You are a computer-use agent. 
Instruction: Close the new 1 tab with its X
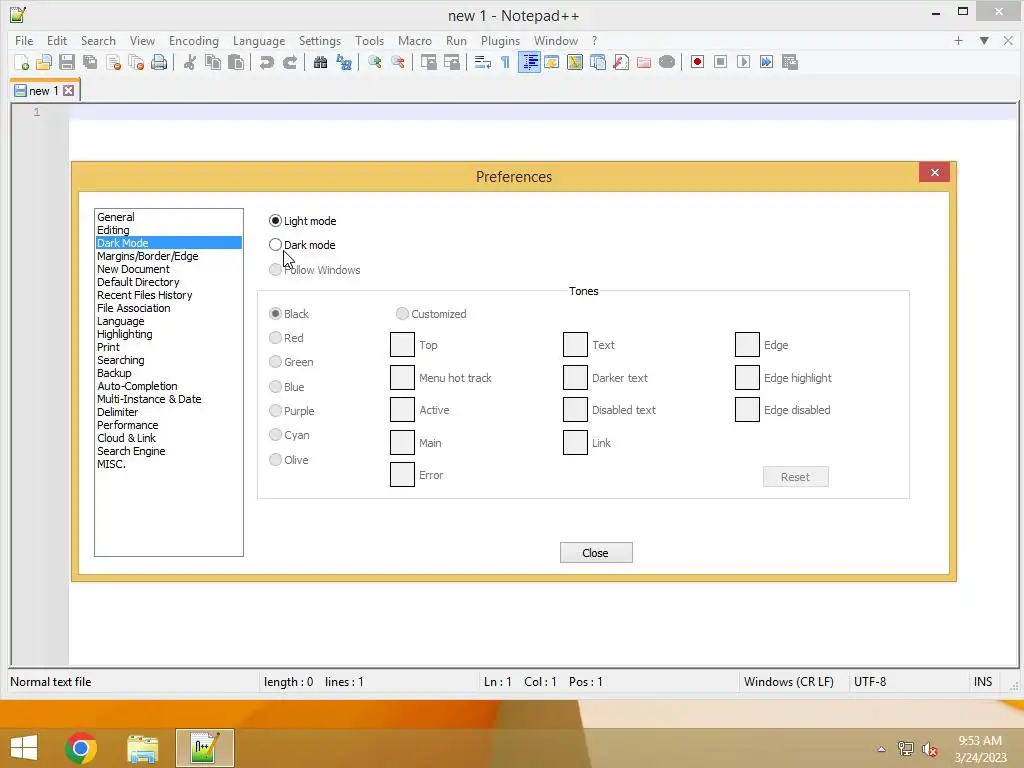tap(69, 91)
